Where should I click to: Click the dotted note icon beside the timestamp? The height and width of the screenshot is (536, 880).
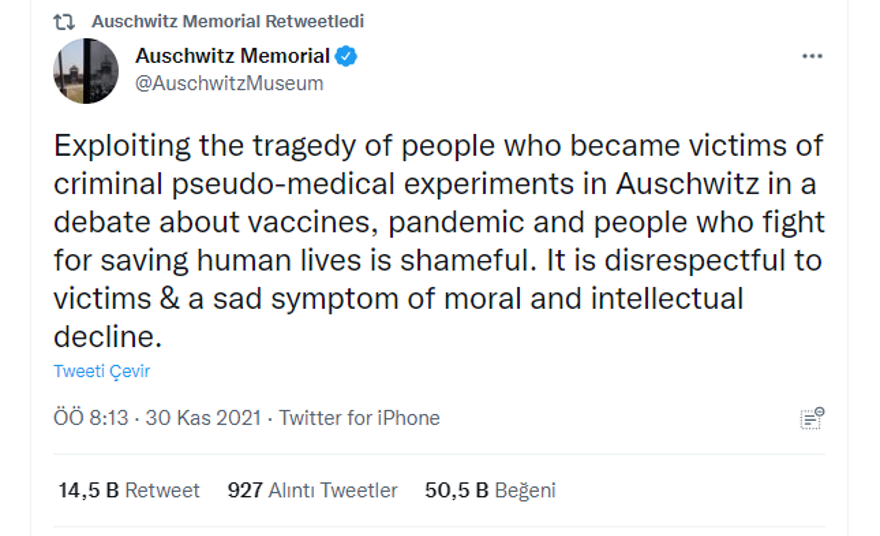point(811,418)
